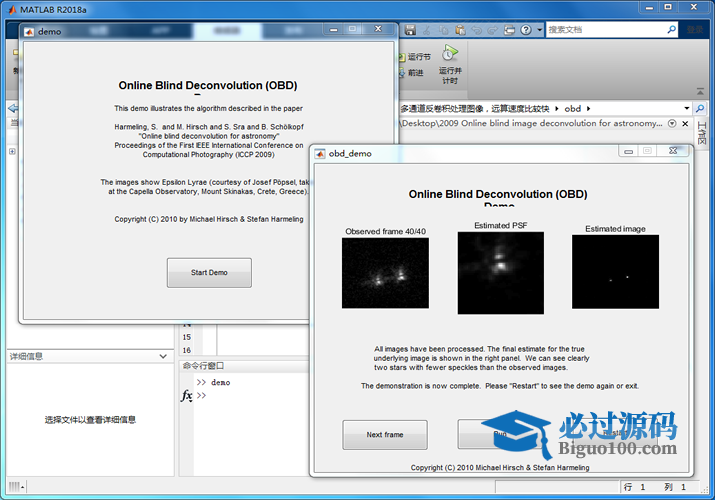Viewport: 715px width, 500px height.
Task: Click the Next frame button
Action: tap(385, 435)
